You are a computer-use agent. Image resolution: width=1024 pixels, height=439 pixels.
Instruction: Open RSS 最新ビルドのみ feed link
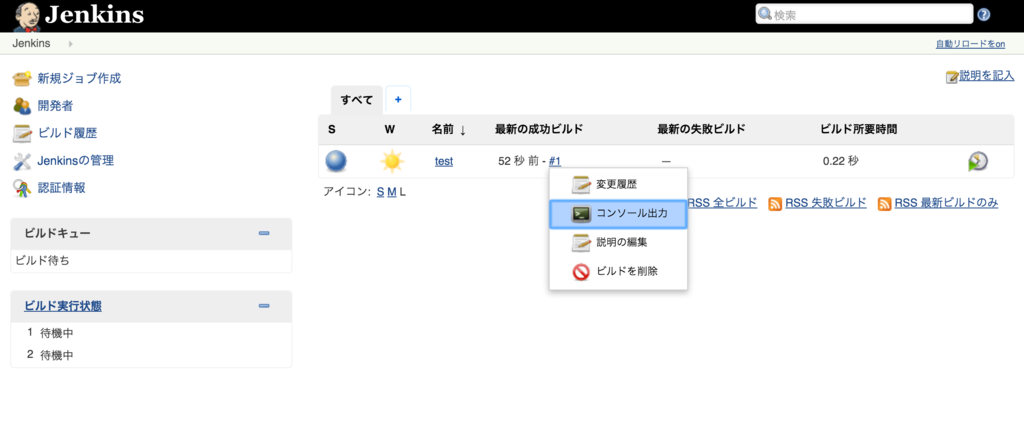pos(946,203)
